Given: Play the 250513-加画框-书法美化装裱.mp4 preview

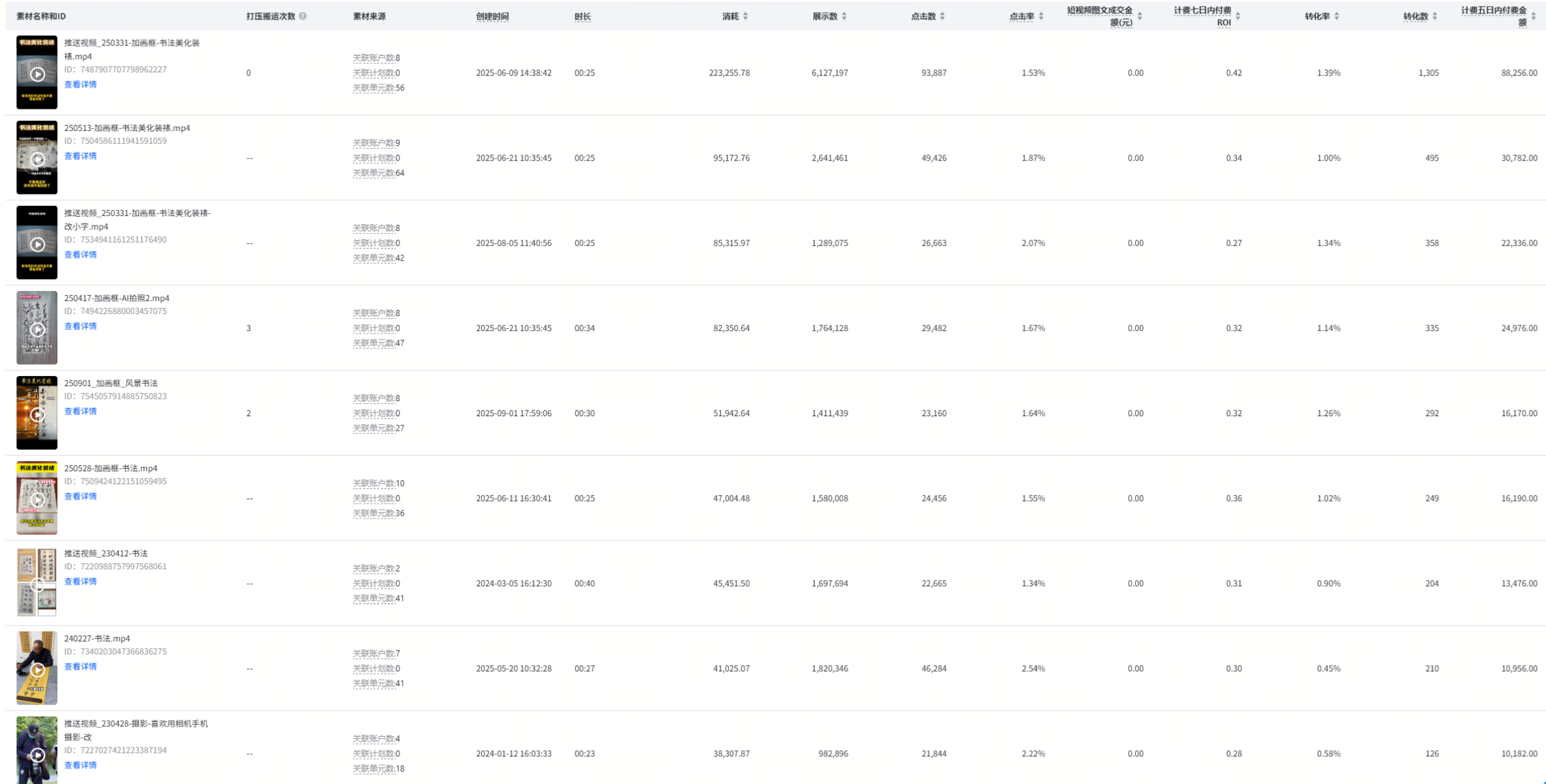Looking at the screenshot, I should coord(37,158).
